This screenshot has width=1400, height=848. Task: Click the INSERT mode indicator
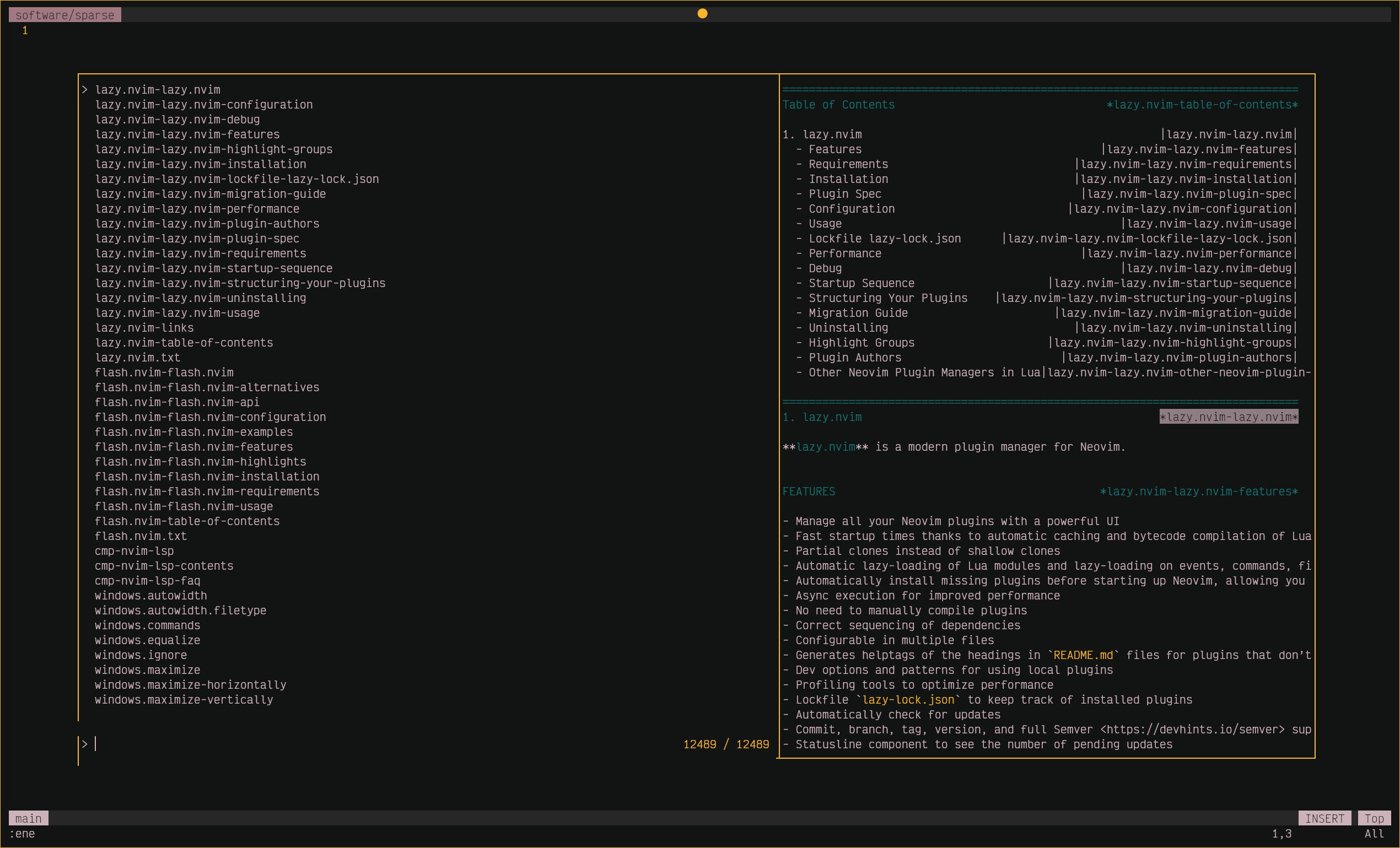[x=1325, y=818]
